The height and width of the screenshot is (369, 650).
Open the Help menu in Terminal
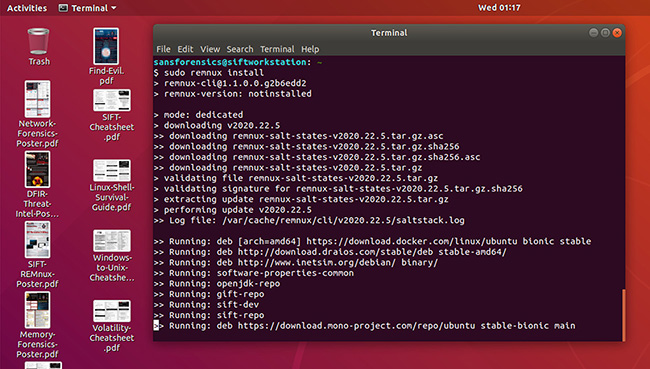[310, 49]
